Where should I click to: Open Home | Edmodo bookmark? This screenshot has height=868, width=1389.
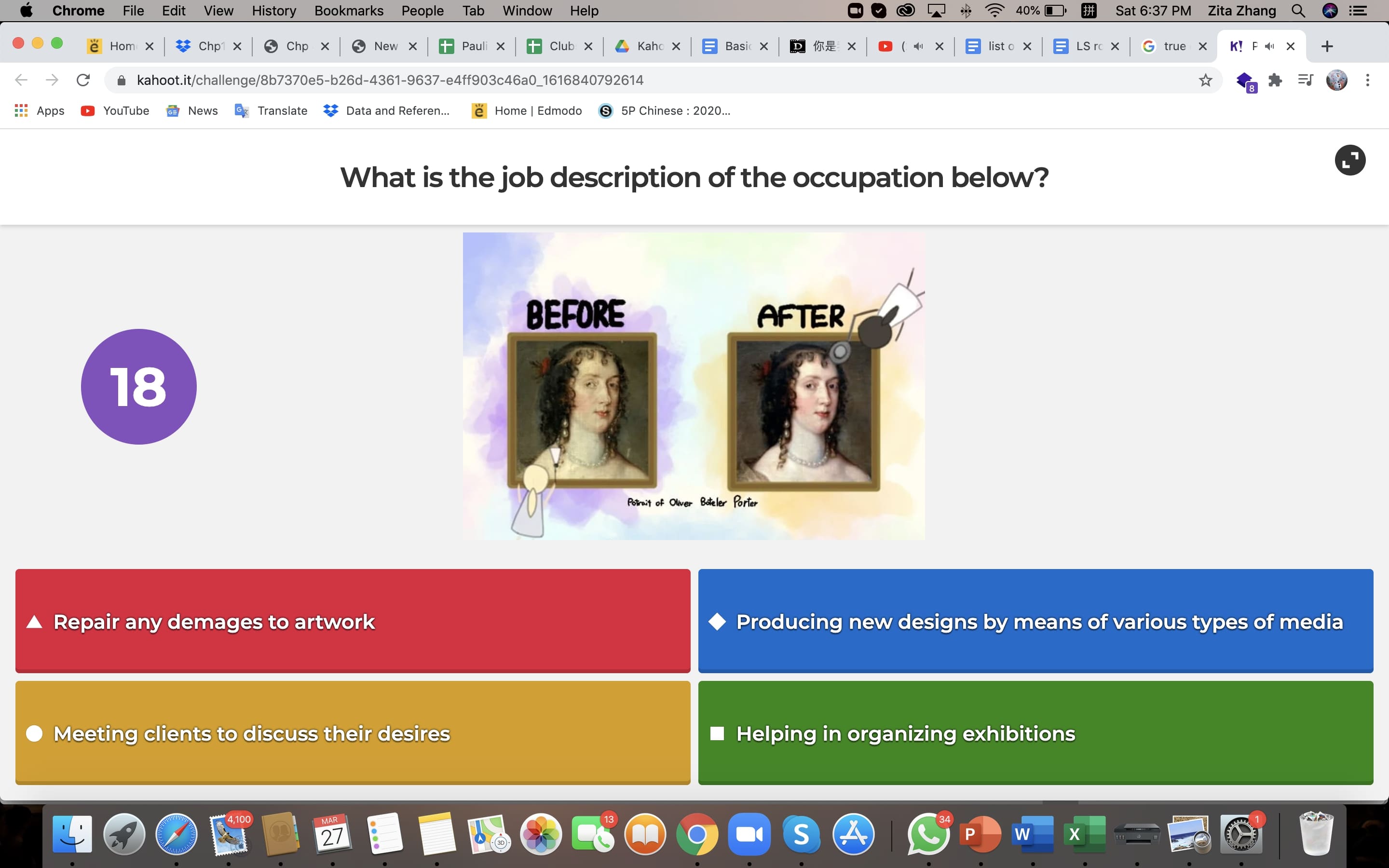pos(526,111)
